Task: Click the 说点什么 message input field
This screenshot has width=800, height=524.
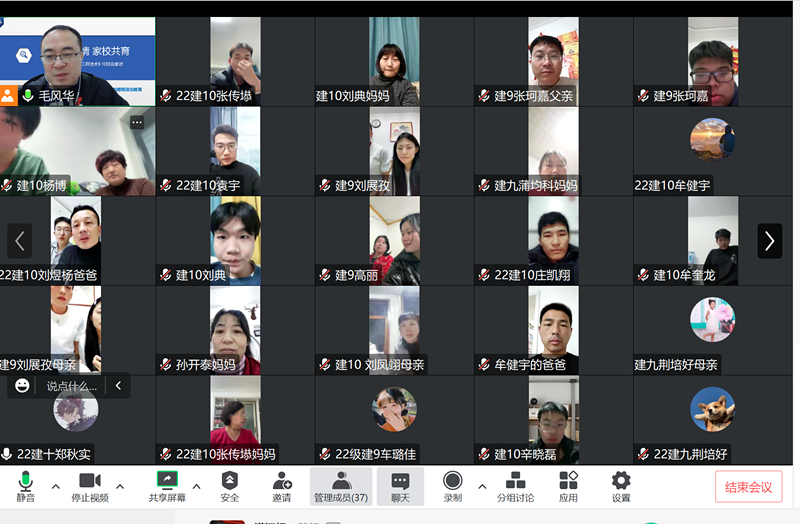Action: click(72, 385)
